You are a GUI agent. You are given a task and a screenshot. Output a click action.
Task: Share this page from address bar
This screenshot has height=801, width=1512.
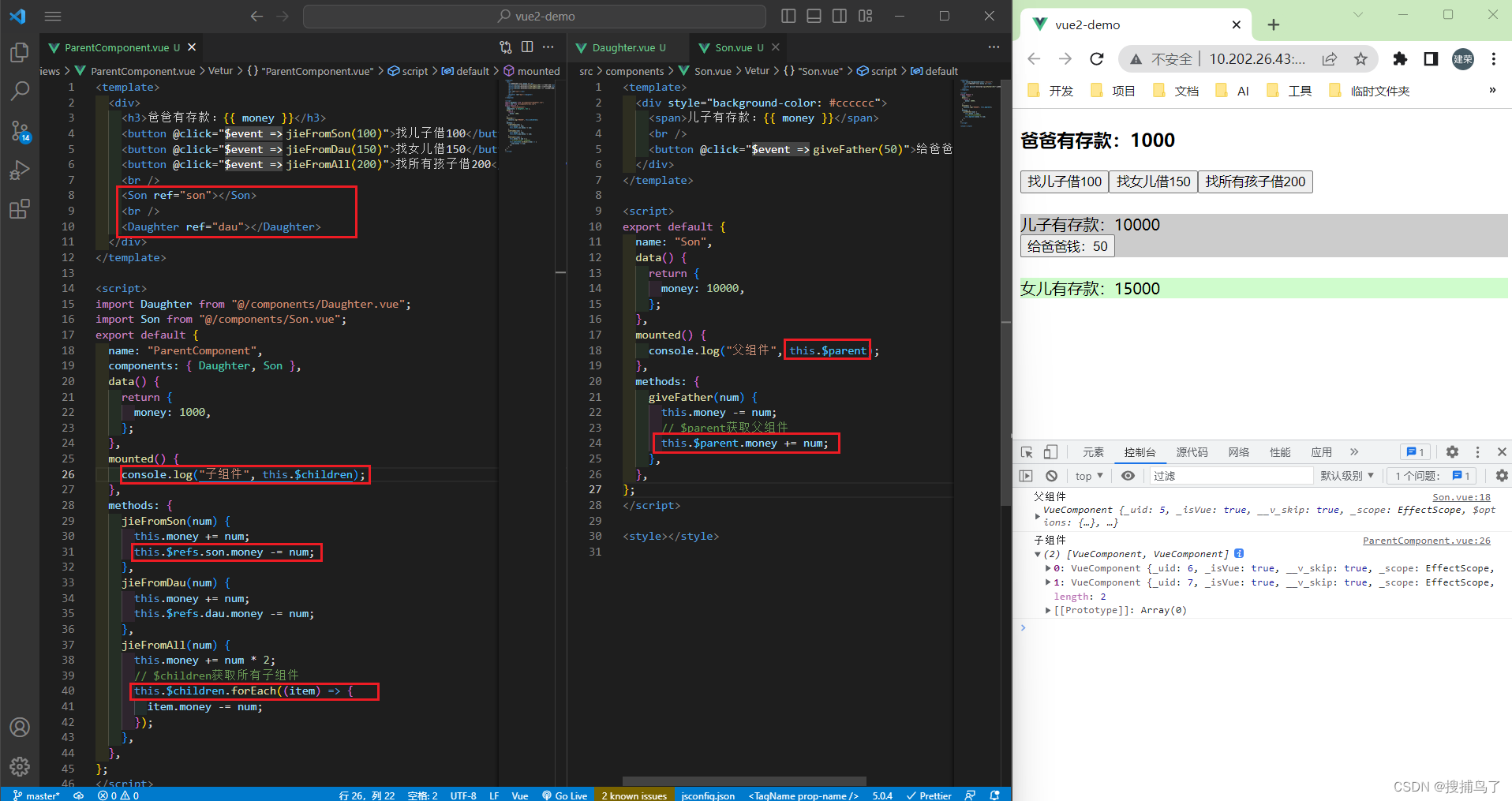tap(1330, 59)
